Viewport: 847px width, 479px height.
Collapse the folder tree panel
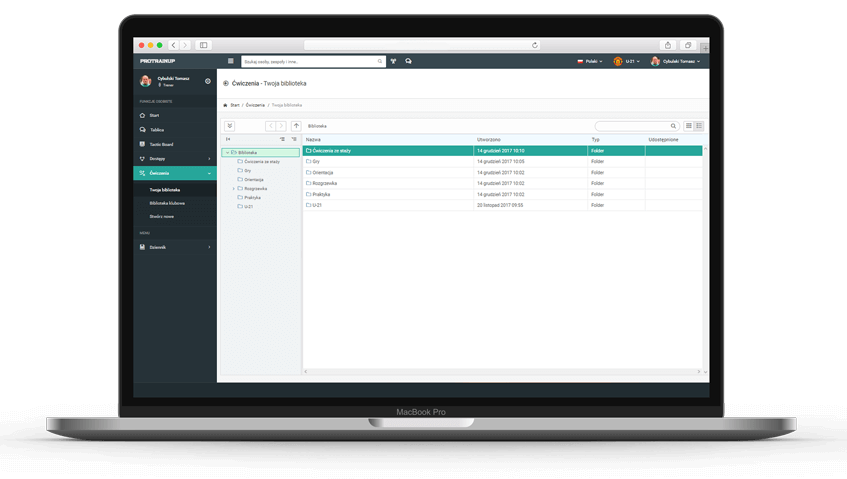229,139
